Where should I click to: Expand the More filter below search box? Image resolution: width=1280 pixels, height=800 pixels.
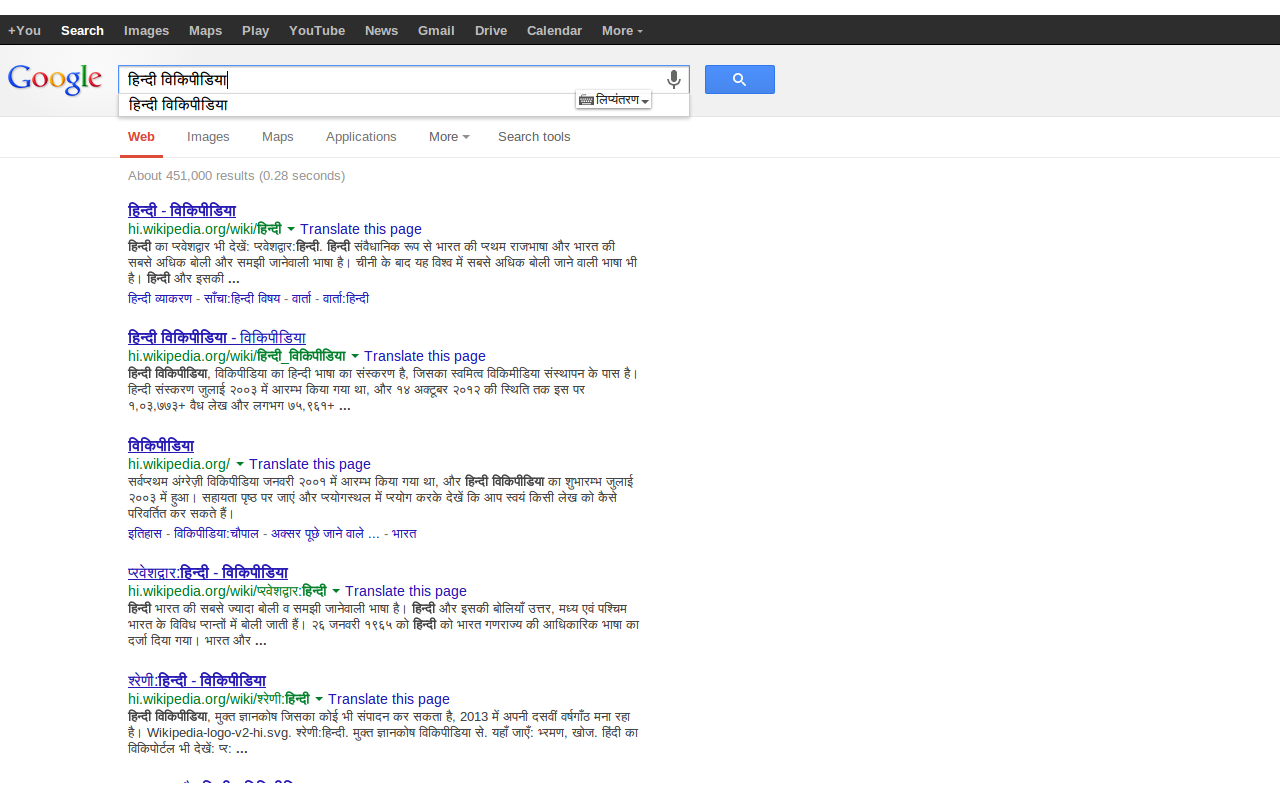pos(449,137)
